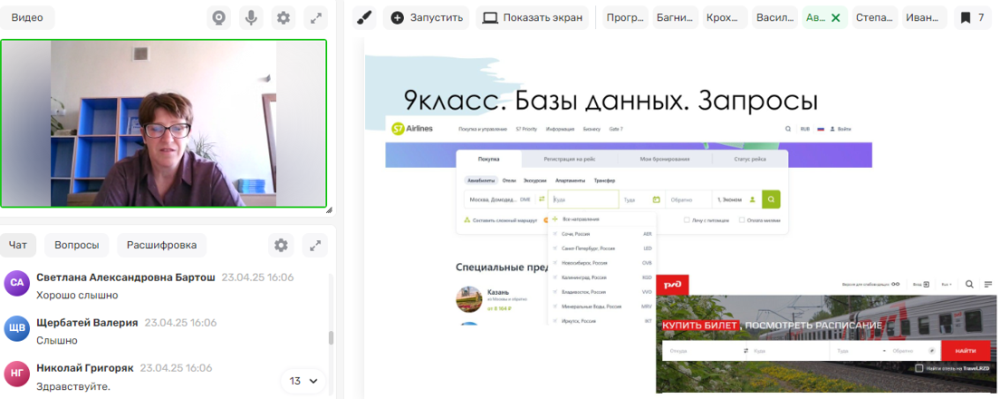Click ПОСМОТРЕТЬ РАСПИСАНИЕ link

pyautogui.click(x=814, y=326)
